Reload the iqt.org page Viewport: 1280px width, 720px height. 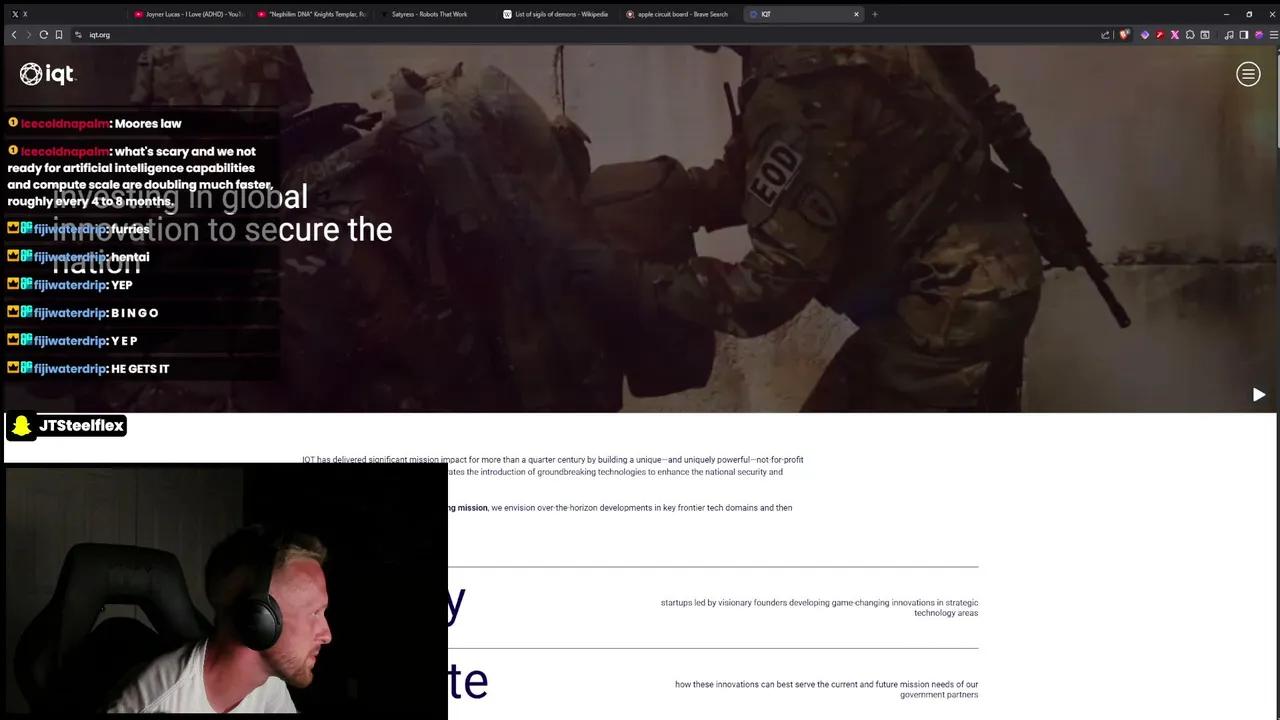pyautogui.click(x=44, y=35)
